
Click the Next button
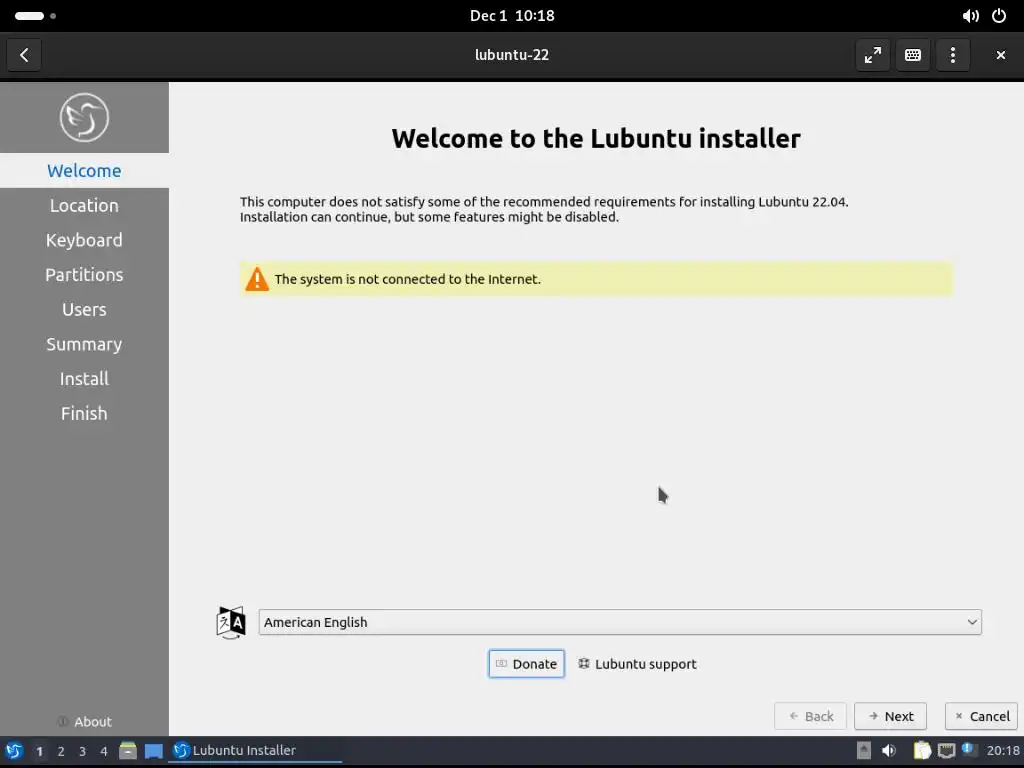(890, 716)
